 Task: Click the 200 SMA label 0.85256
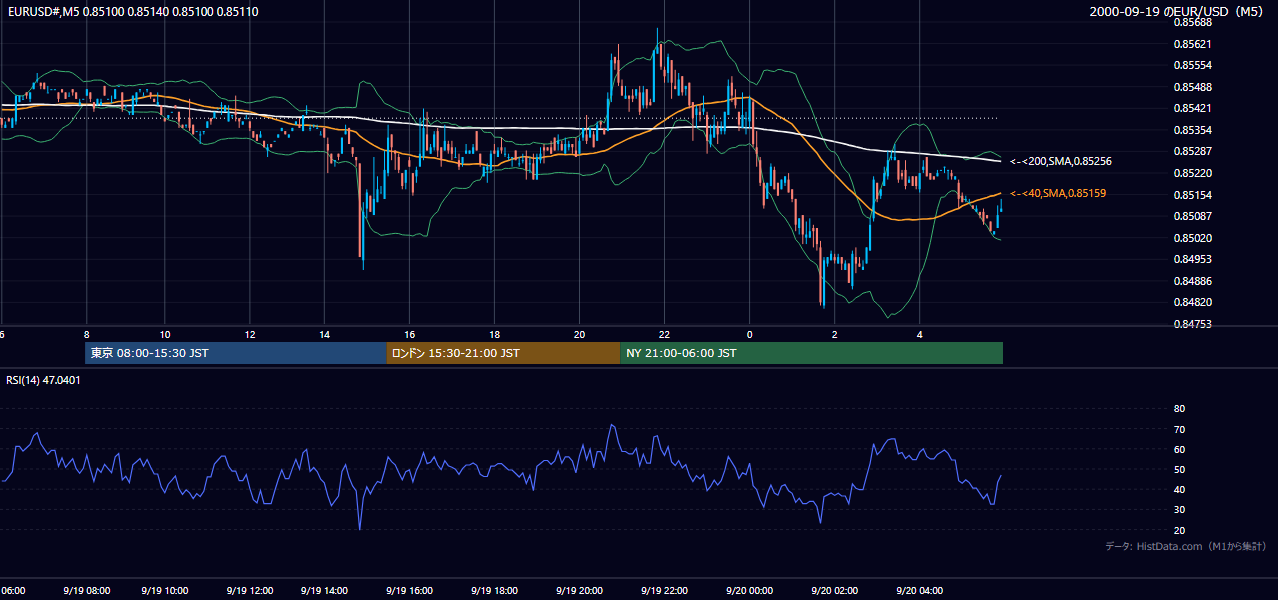tap(1061, 161)
